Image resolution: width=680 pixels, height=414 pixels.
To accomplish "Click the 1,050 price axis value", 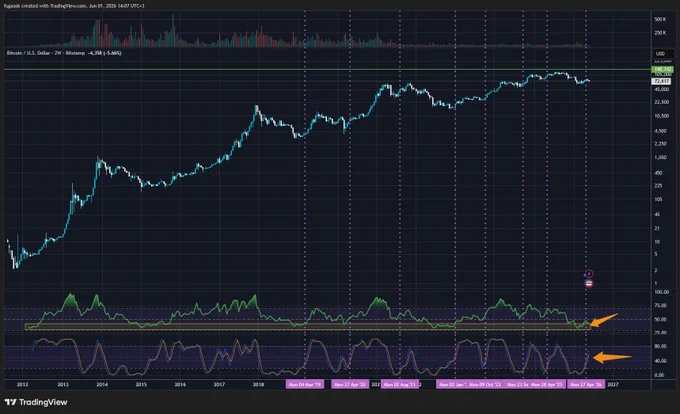I will point(660,158).
